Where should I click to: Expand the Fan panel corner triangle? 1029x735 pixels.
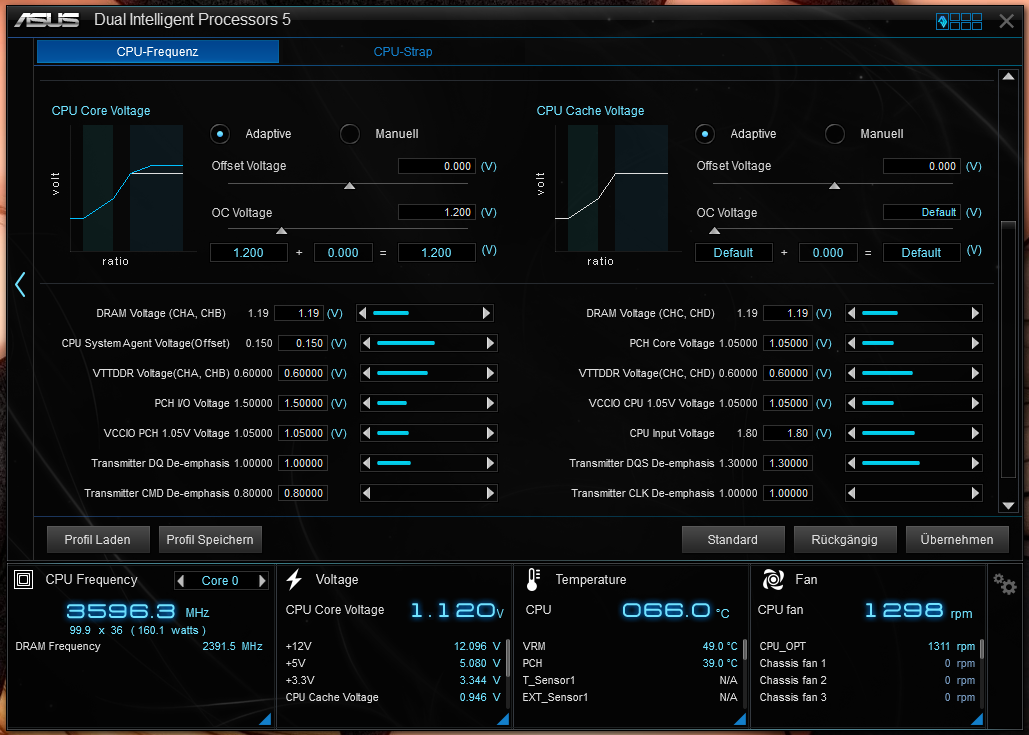[x=976, y=719]
